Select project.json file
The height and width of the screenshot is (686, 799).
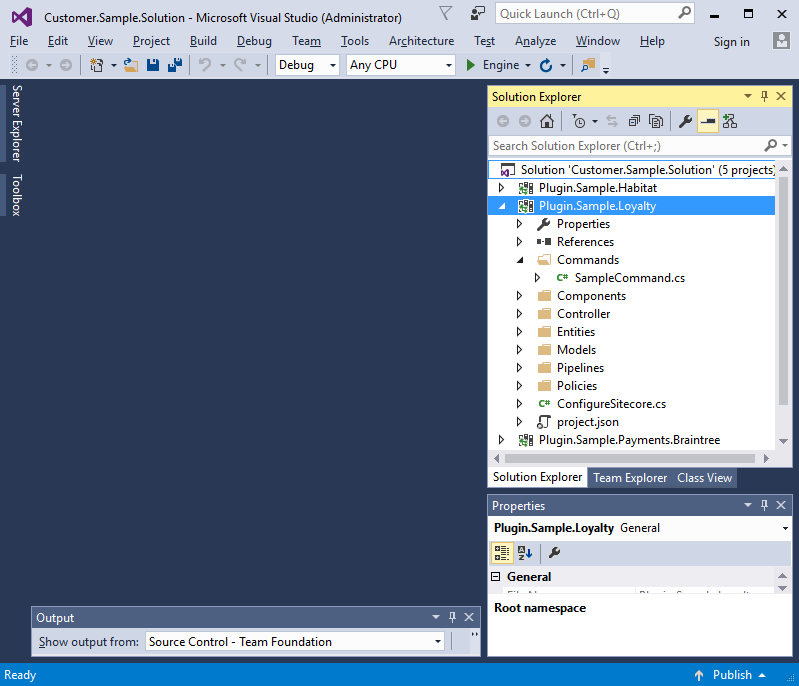[588, 422]
